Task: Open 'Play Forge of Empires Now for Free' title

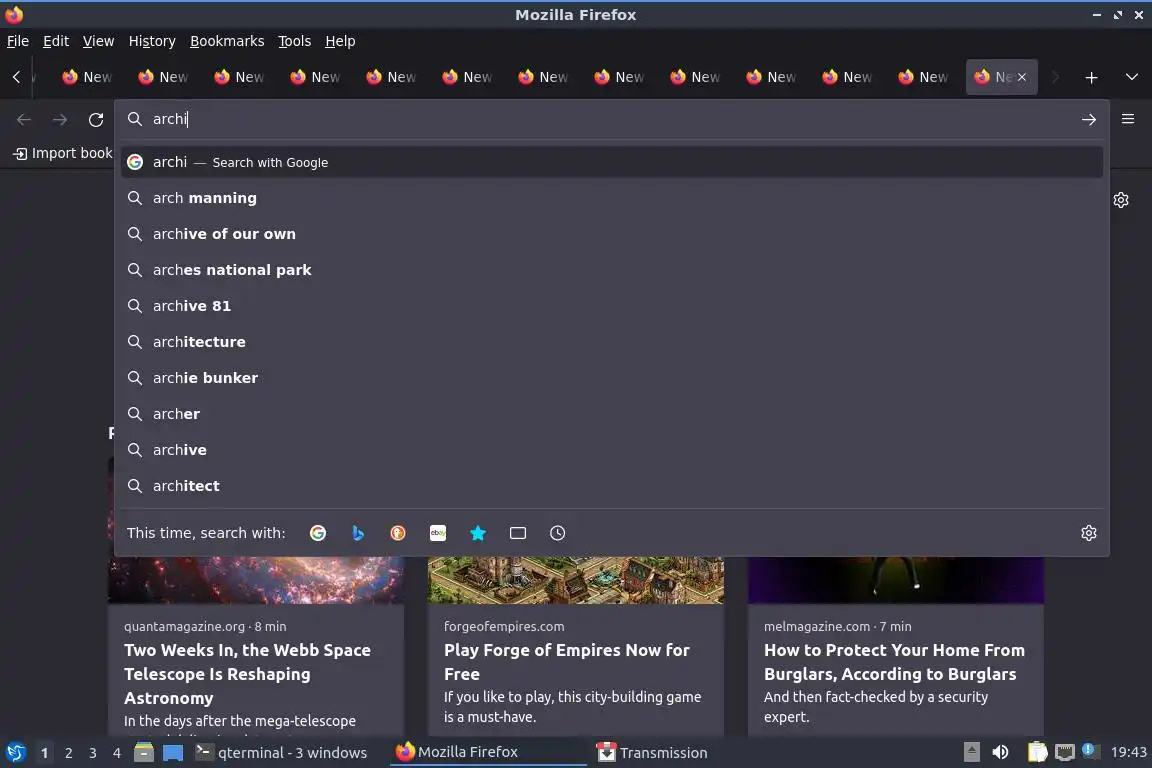Action: pyautogui.click(x=566, y=661)
